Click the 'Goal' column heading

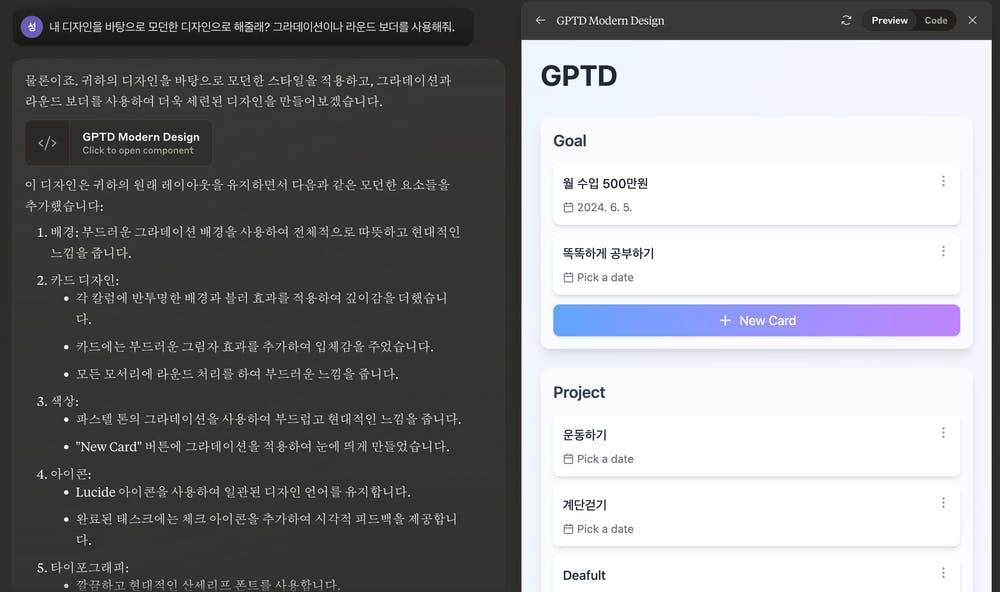[570, 141]
